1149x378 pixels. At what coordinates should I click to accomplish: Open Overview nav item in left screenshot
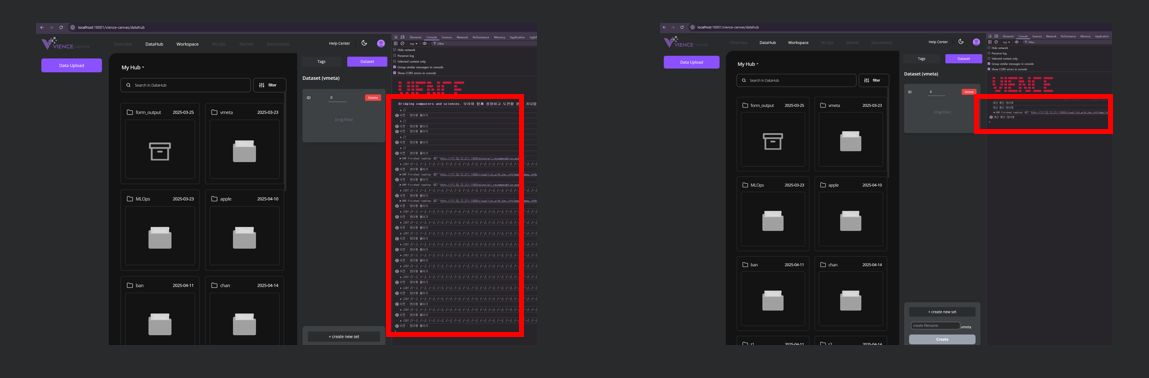point(122,44)
